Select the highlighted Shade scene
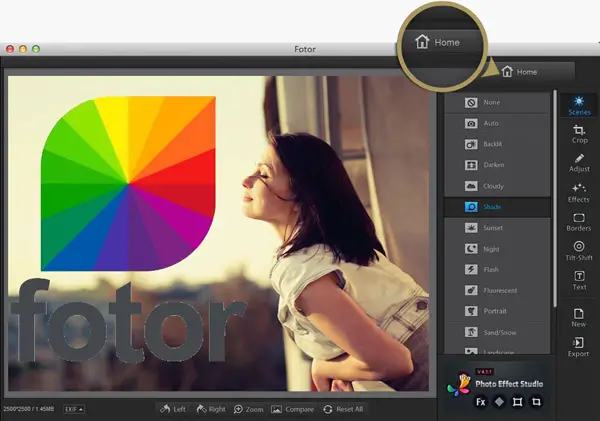 click(497, 207)
